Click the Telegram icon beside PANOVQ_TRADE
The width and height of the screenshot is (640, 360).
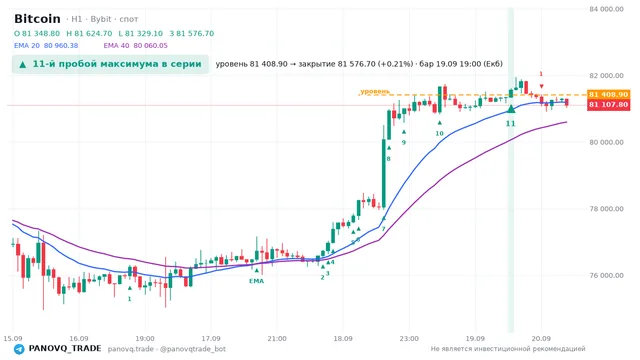[19, 349]
